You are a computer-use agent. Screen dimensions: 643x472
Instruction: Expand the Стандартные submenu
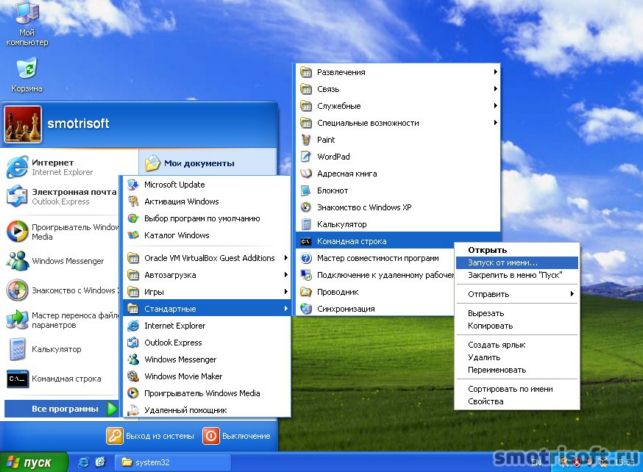(x=207, y=308)
